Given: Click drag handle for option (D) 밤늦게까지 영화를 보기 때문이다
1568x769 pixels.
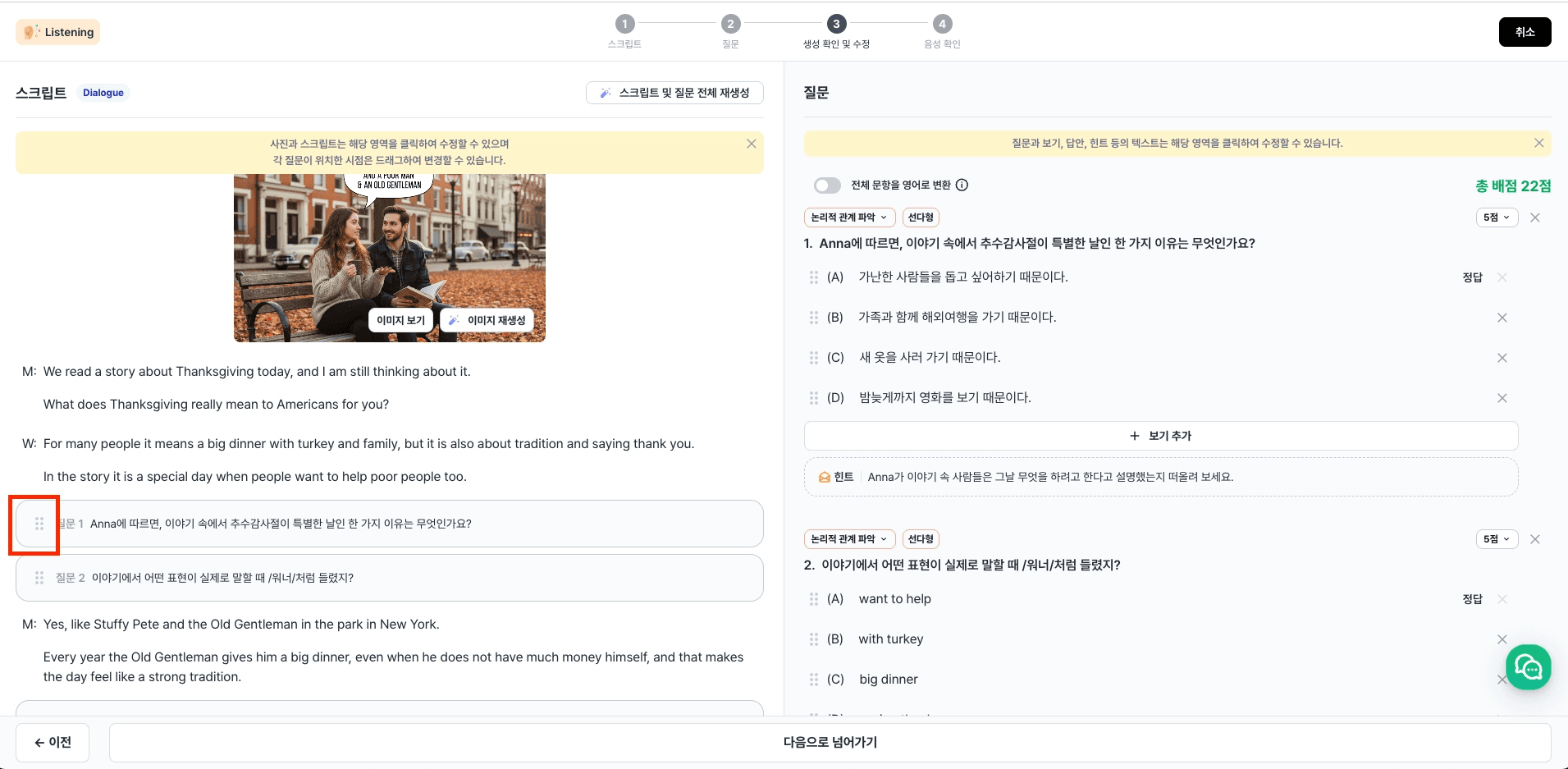Looking at the screenshot, I should [814, 398].
